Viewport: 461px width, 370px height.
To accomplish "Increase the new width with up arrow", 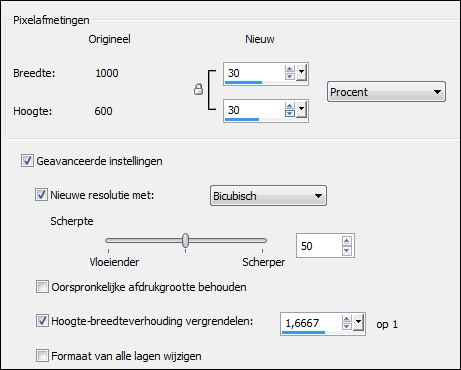I will click(290, 69).
